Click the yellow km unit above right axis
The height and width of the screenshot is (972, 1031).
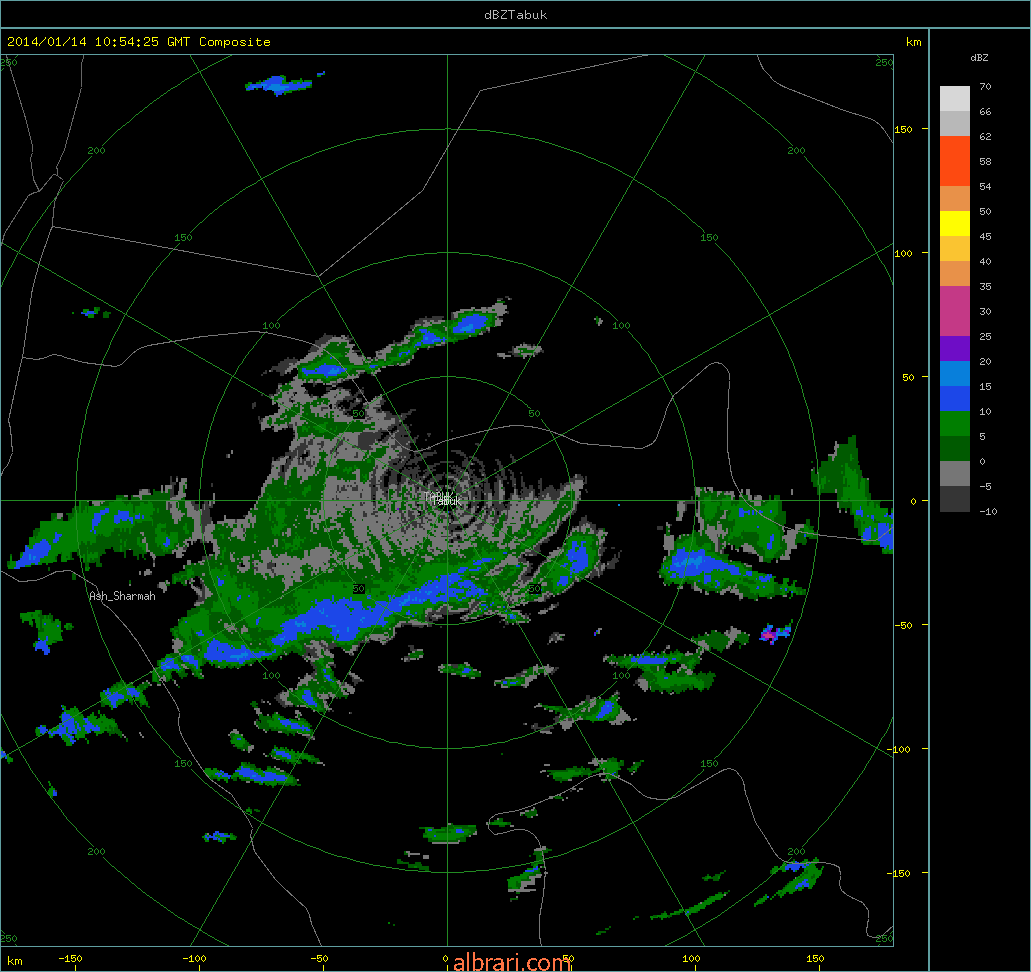(913, 42)
